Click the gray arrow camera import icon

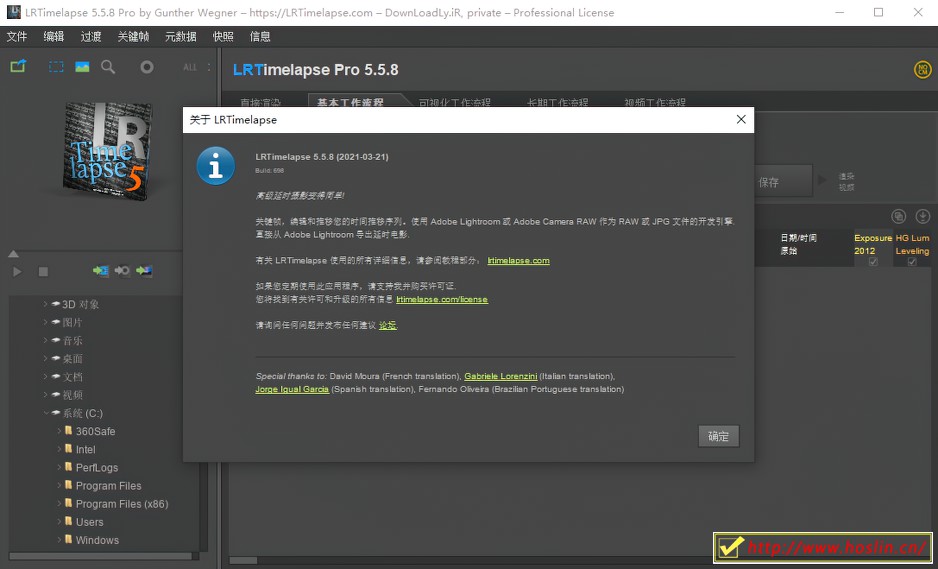click(x=123, y=271)
